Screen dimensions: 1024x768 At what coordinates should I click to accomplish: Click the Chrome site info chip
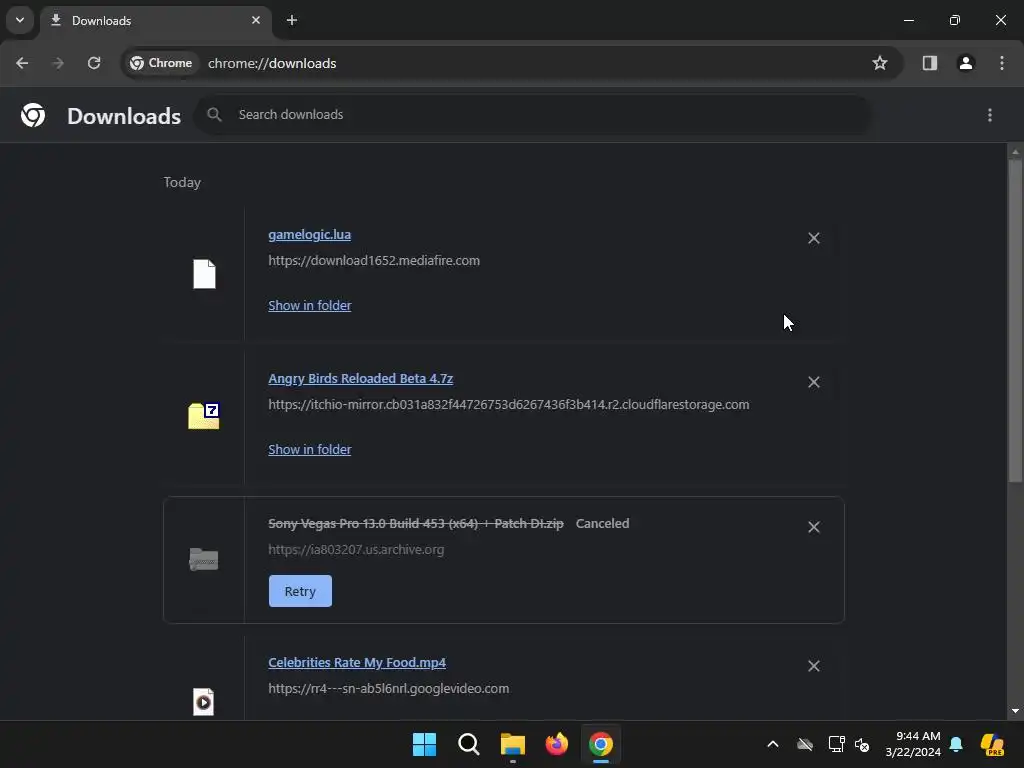click(x=161, y=63)
